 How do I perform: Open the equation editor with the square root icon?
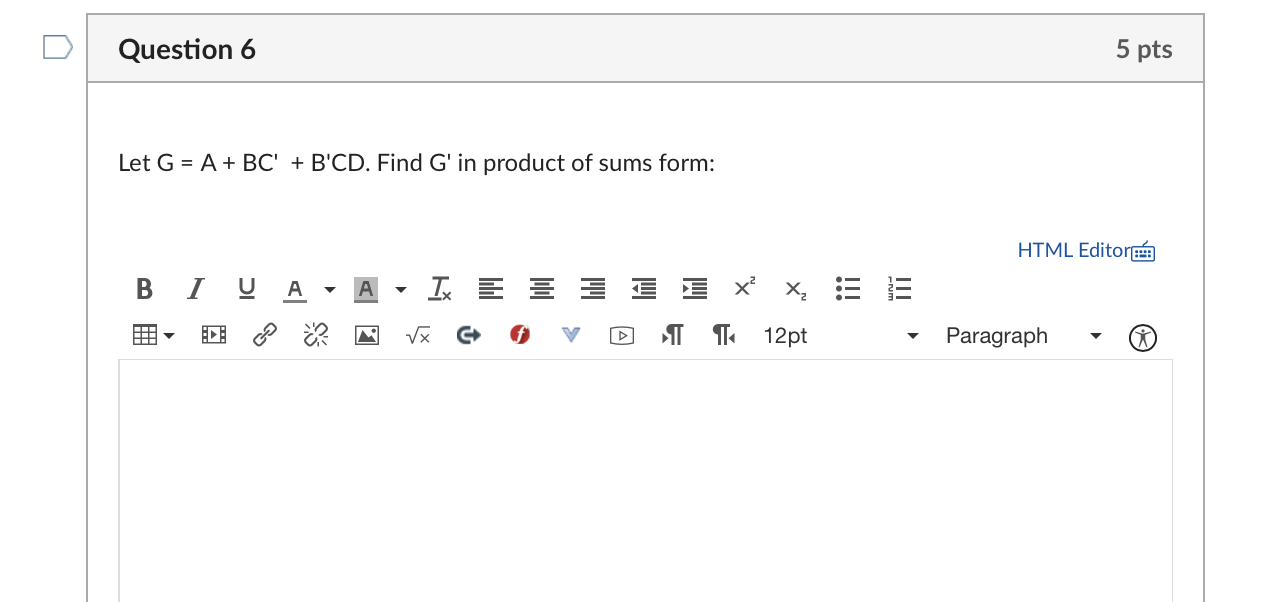(x=417, y=335)
